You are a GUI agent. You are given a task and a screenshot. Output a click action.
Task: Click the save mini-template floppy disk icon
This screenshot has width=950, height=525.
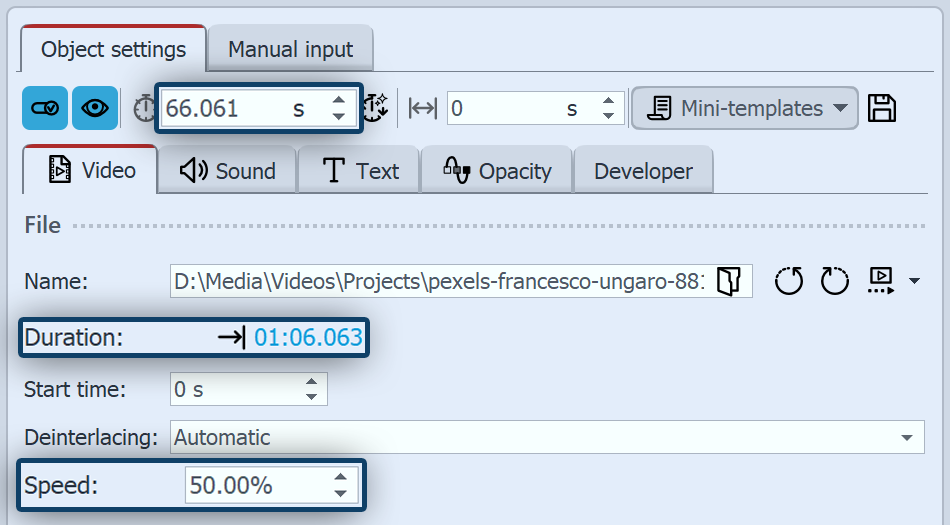tap(881, 108)
